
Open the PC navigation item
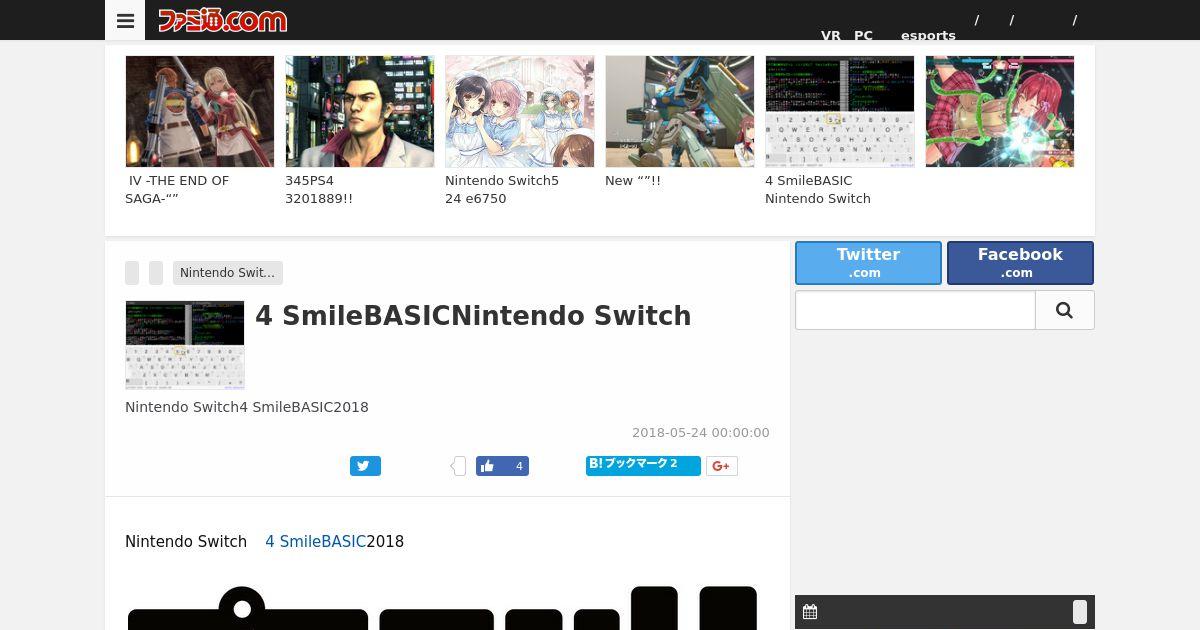(863, 35)
